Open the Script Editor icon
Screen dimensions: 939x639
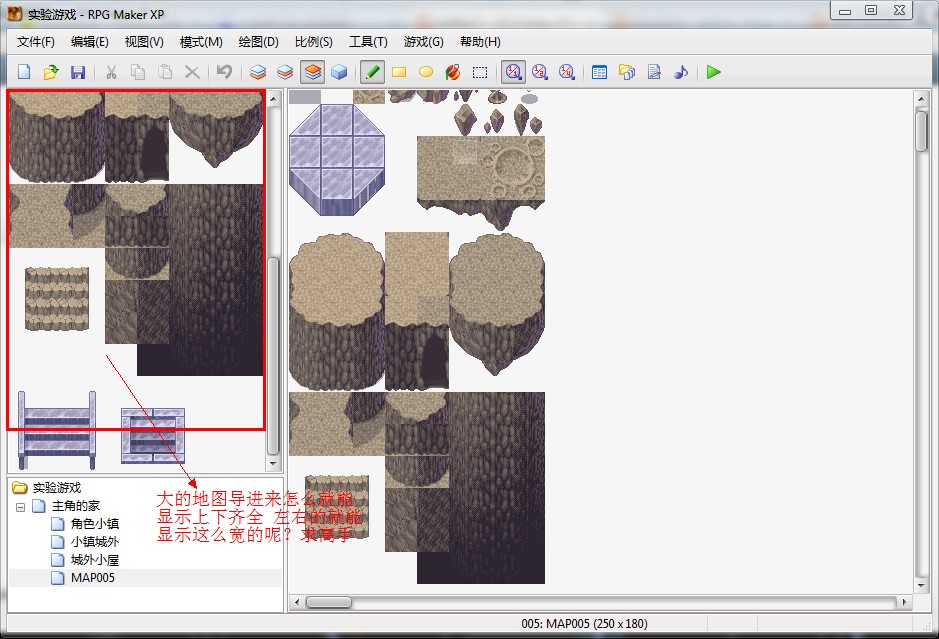tap(654, 72)
